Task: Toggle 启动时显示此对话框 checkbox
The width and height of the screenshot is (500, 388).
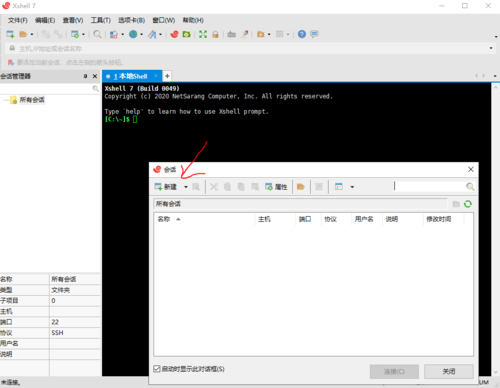Action: [157, 369]
